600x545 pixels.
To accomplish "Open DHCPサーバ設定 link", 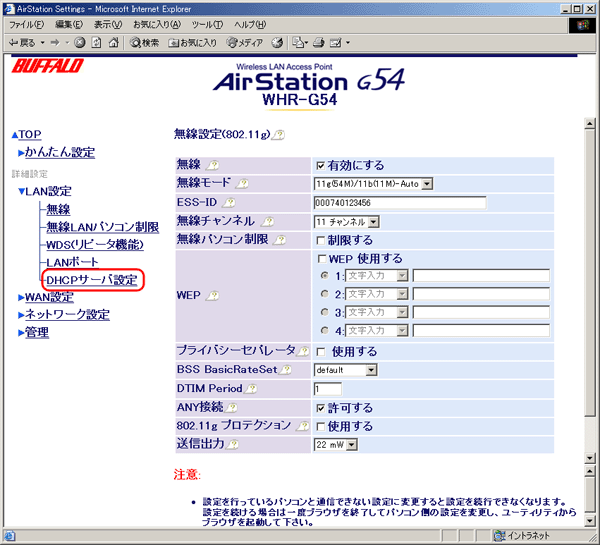I will (x=92, y=280).
